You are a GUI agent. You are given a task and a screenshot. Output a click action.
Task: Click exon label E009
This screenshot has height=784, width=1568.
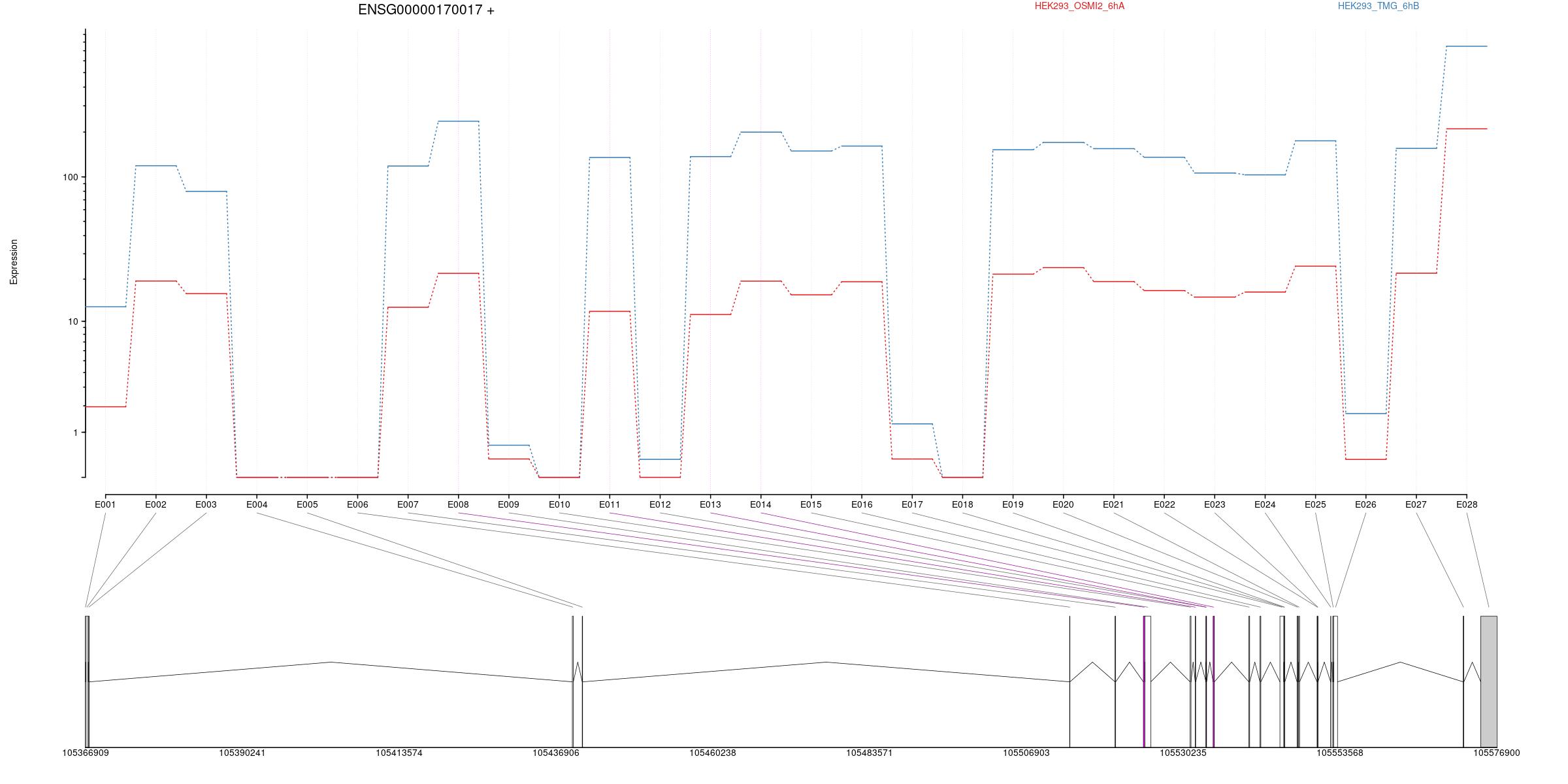tap(508, 504)
